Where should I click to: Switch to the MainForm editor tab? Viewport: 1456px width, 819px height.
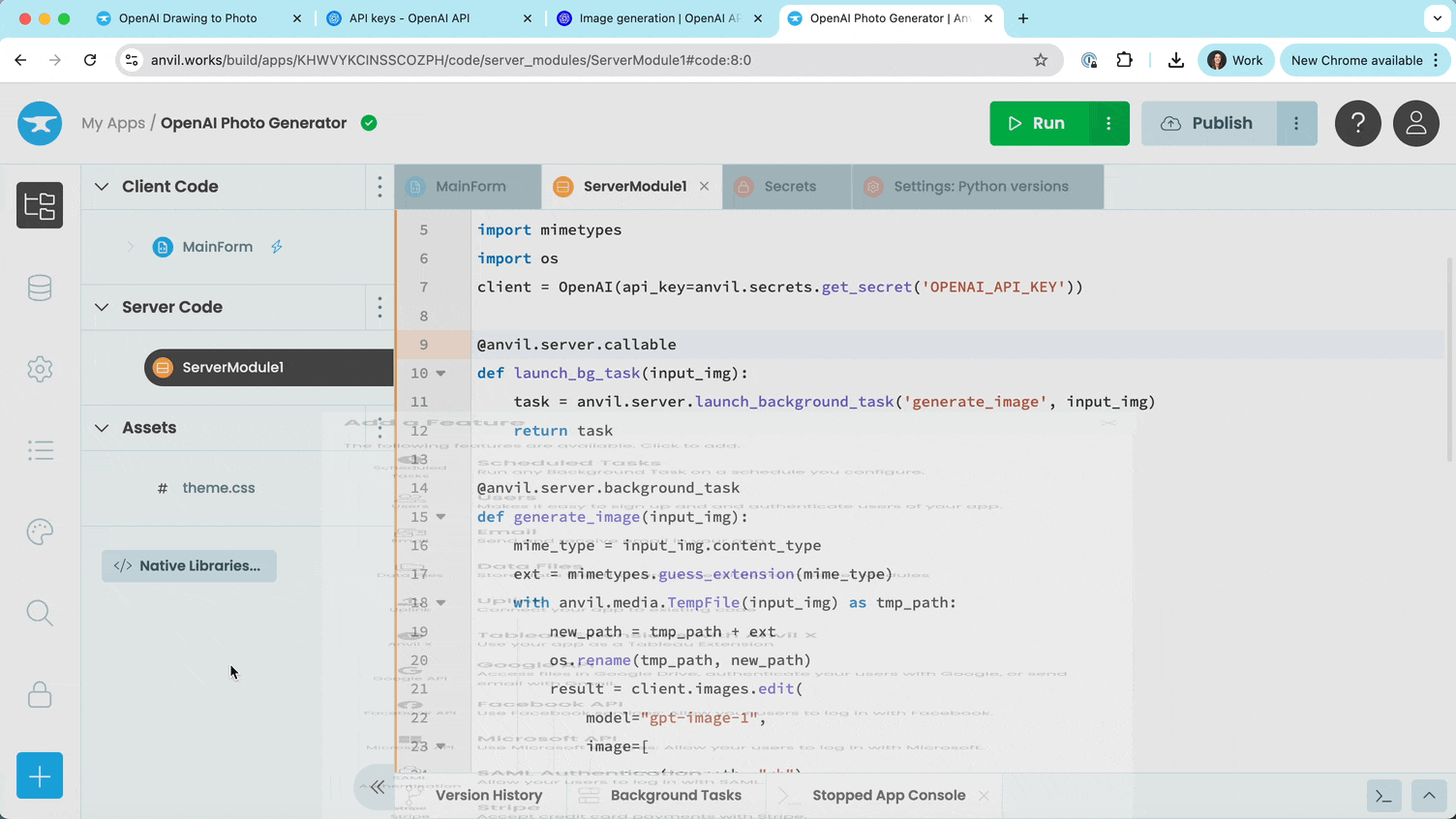pyautogui.click(x=469, y=187)
